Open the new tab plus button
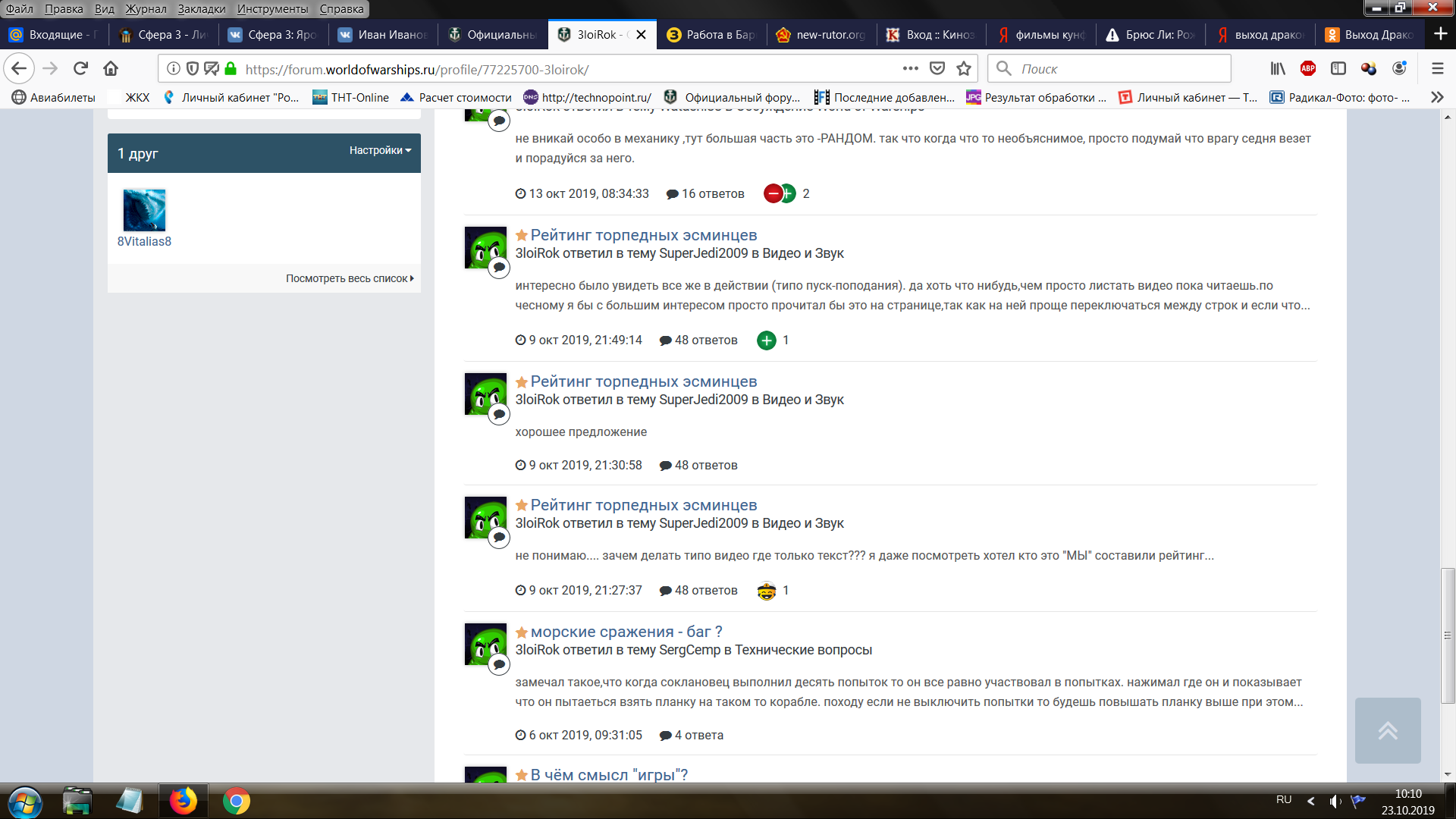This screenshot has width=1456, height=819. click(x=1440, y=34)
